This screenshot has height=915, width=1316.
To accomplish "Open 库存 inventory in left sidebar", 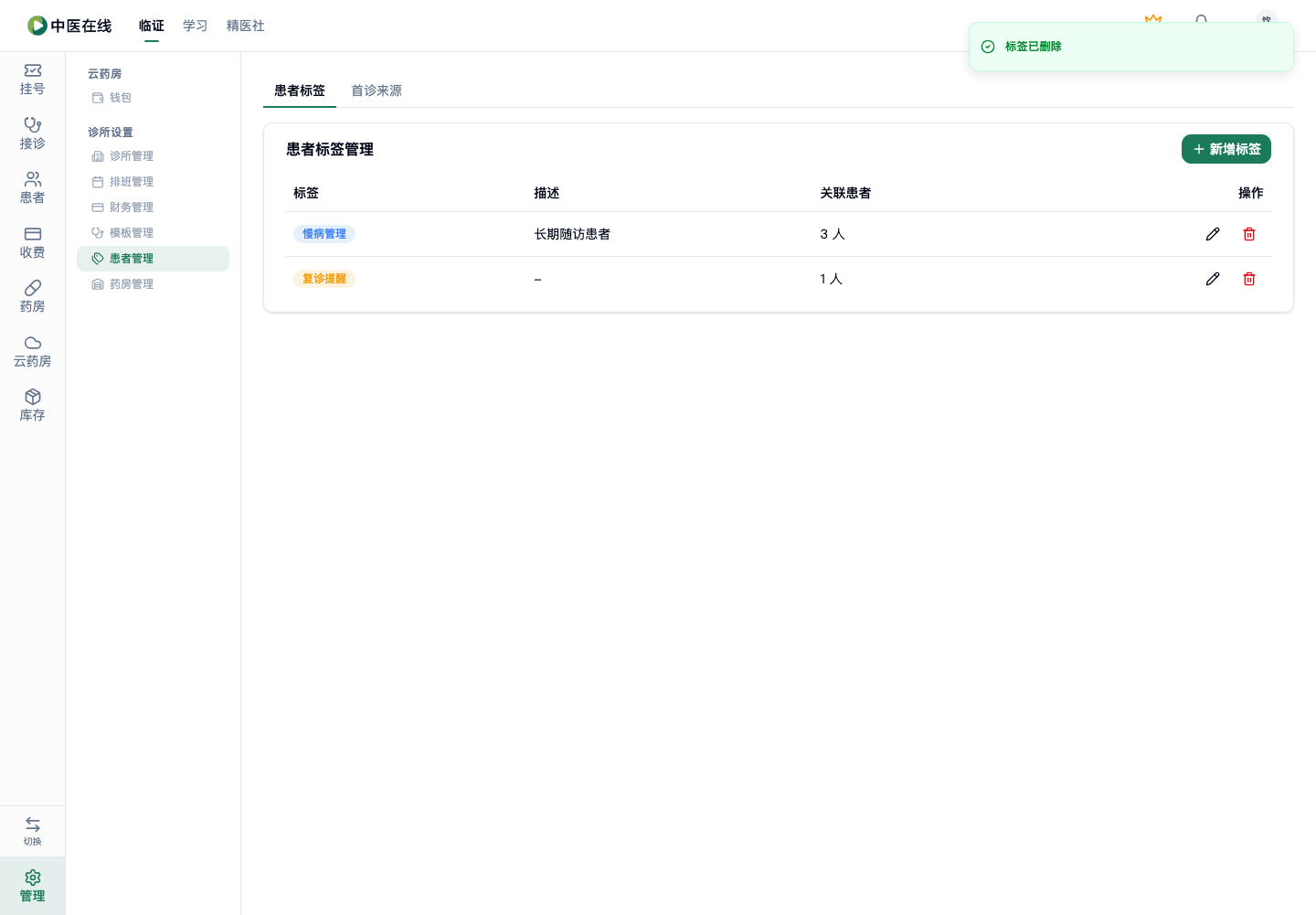I will click(x=32, y=406).
